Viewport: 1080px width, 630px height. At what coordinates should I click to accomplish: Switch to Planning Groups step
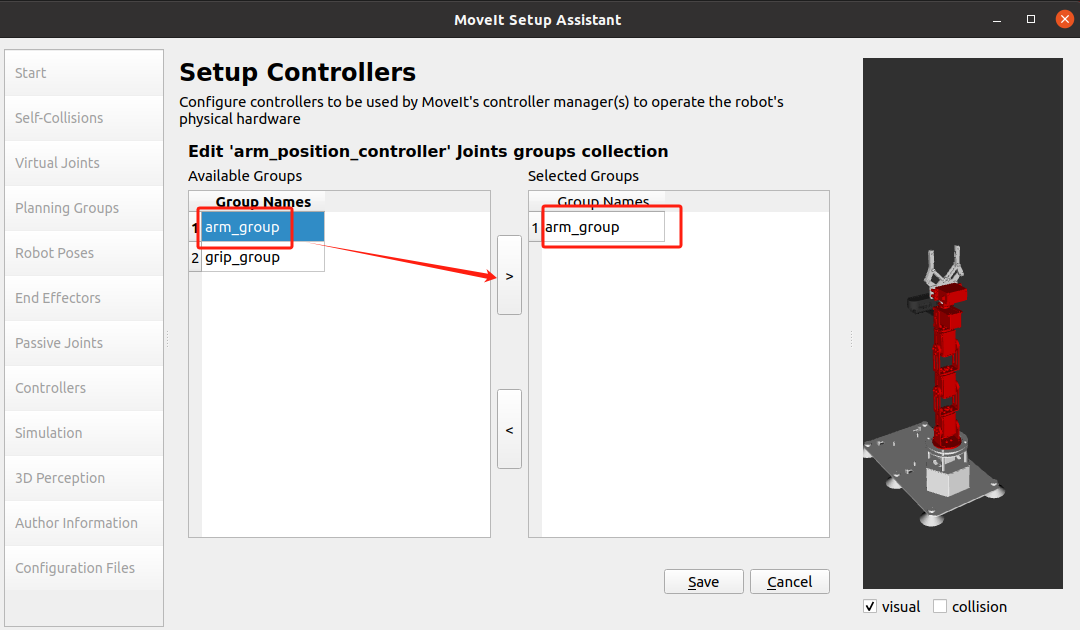point(84,208)
